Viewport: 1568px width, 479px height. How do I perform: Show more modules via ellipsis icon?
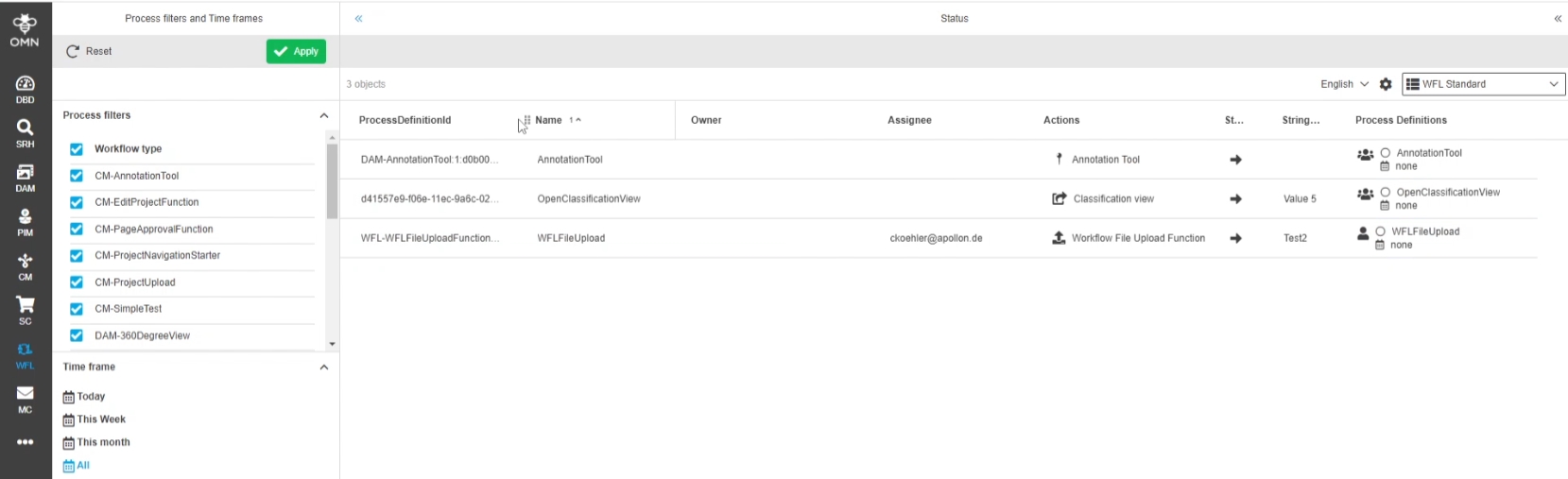pyautogui.click(x=26, y=442)
